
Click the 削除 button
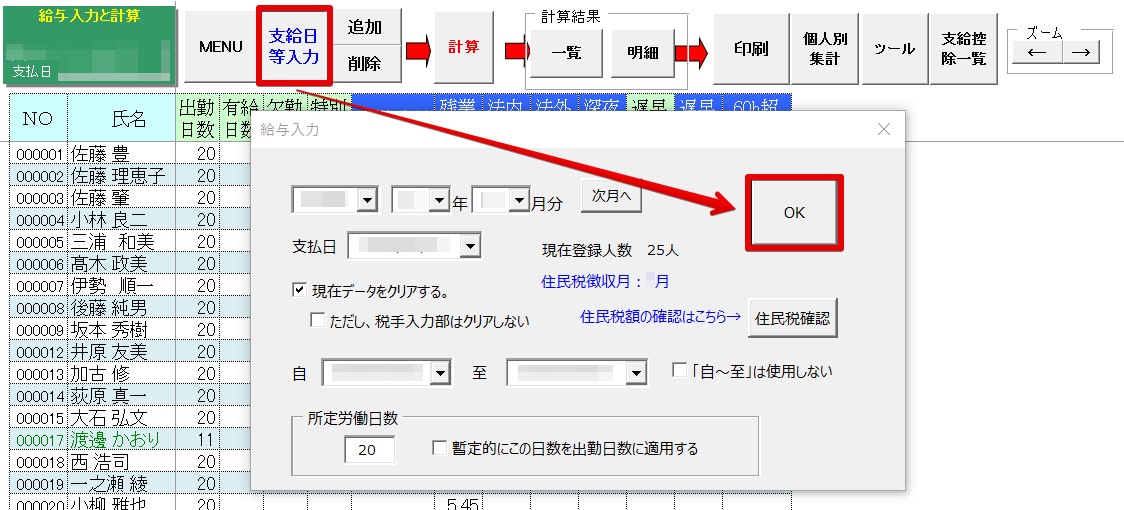[366, 64]
